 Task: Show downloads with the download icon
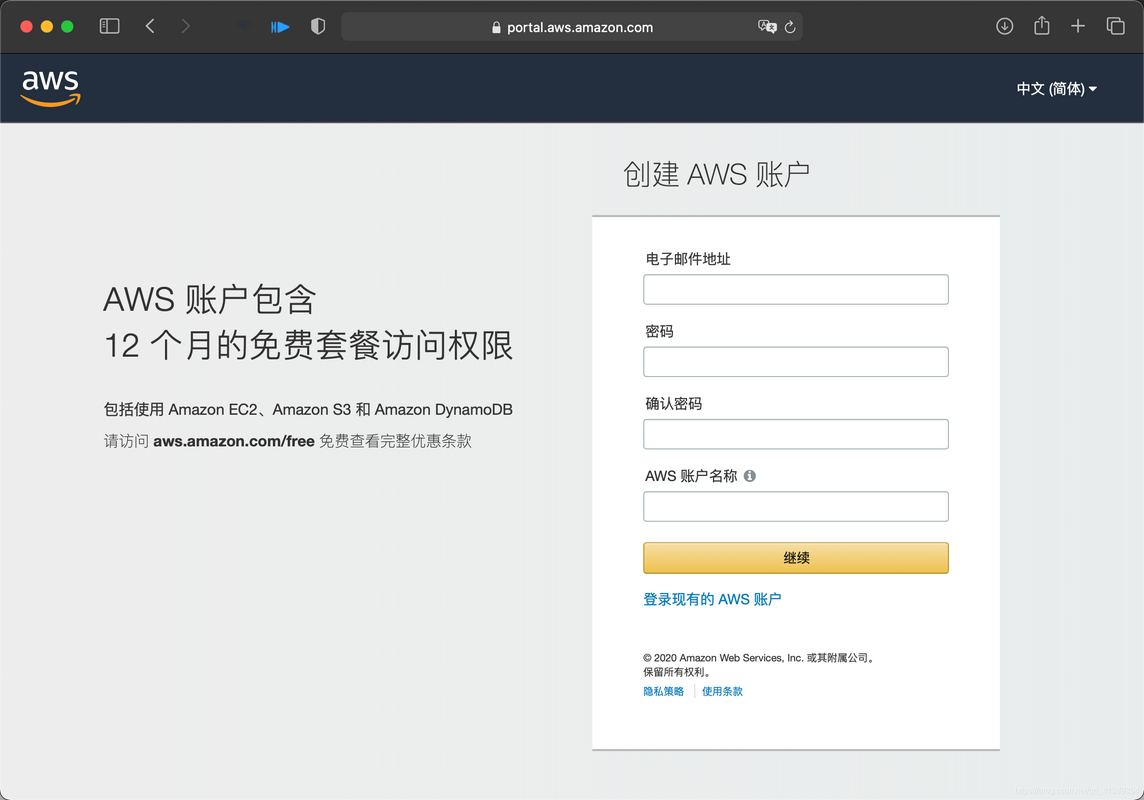pos(1005,26)
